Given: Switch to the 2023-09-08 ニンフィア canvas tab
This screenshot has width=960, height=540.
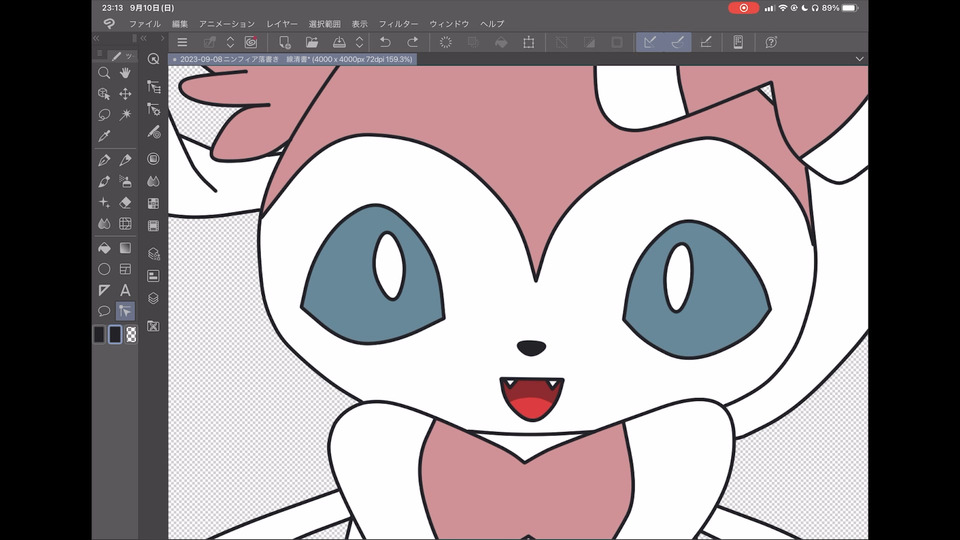Looking at the screenshot, I should (x=294, y=59).
